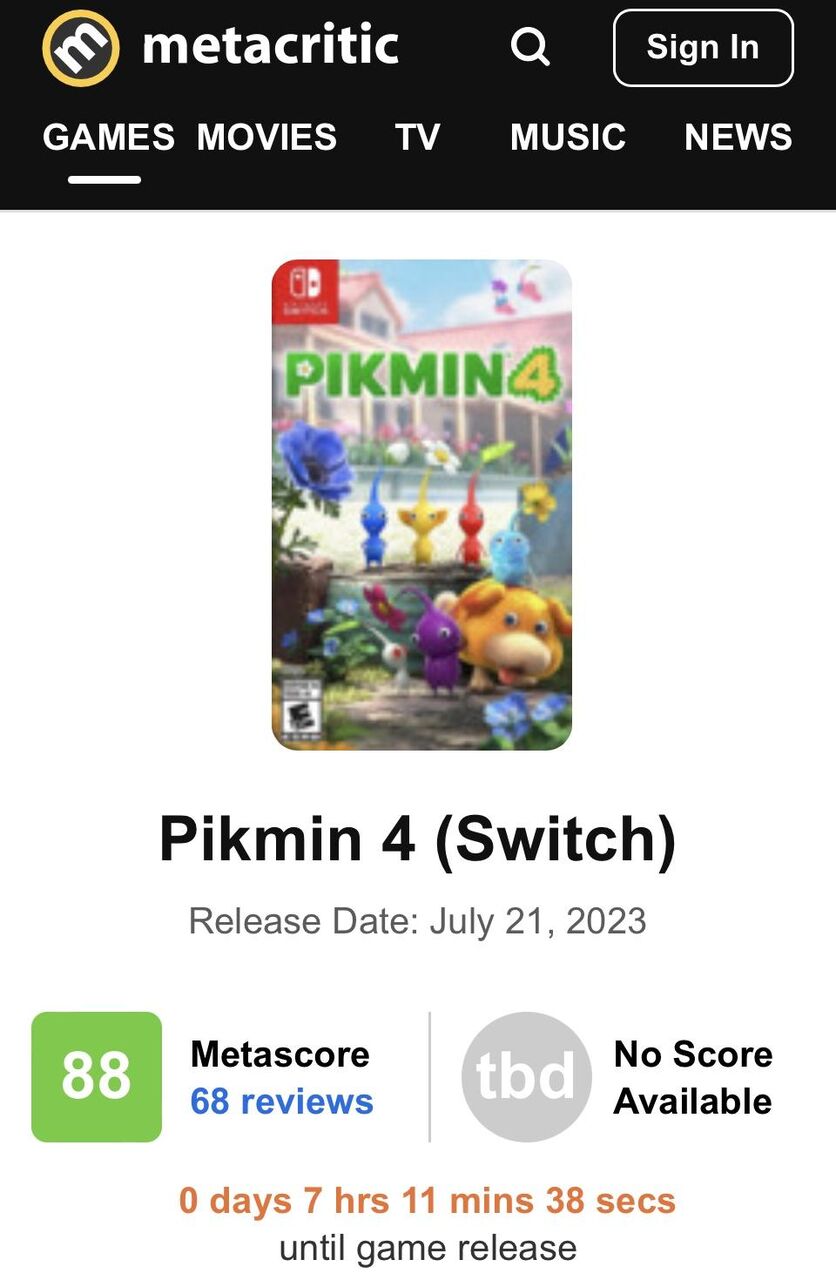Viewport: 836px width, 1280px height.
Task: Click the Sign In button
Action: coord(703,47)
